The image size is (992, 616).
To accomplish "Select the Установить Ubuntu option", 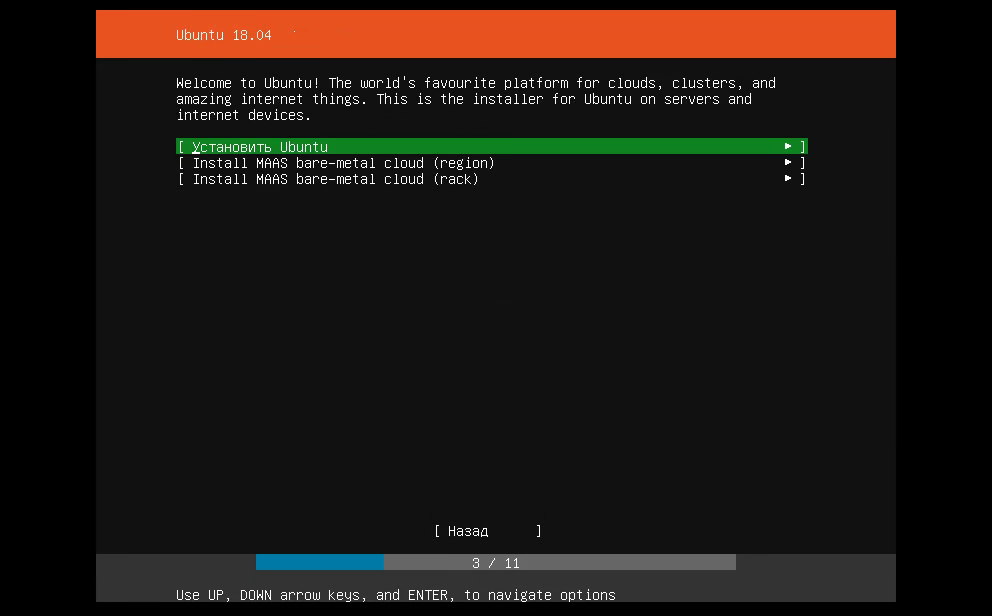I will [x=260, y=147].
